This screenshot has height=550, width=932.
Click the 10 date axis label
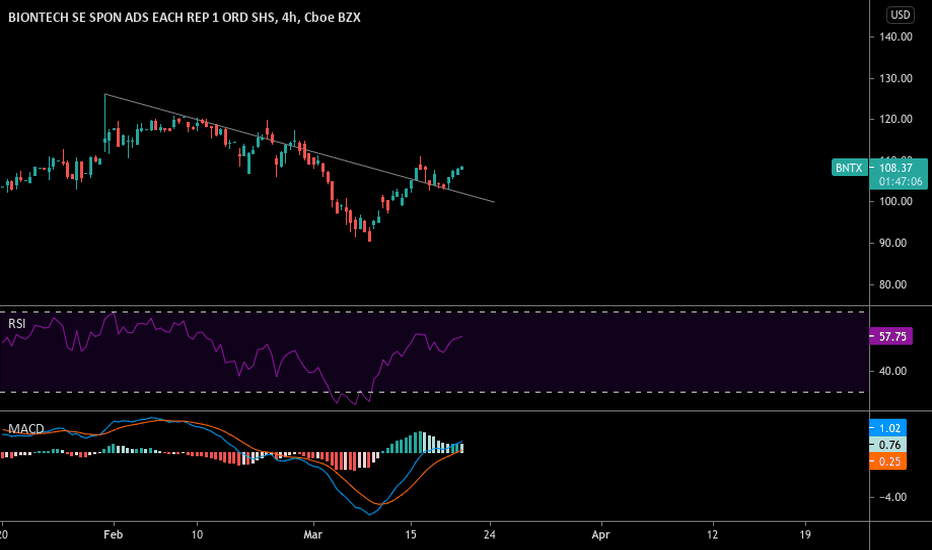coord(197,535)
